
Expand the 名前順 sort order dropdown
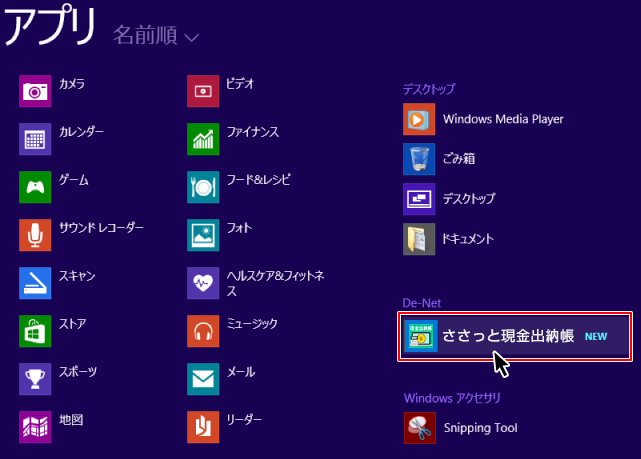pyautogui.click(x=156, y=35)
